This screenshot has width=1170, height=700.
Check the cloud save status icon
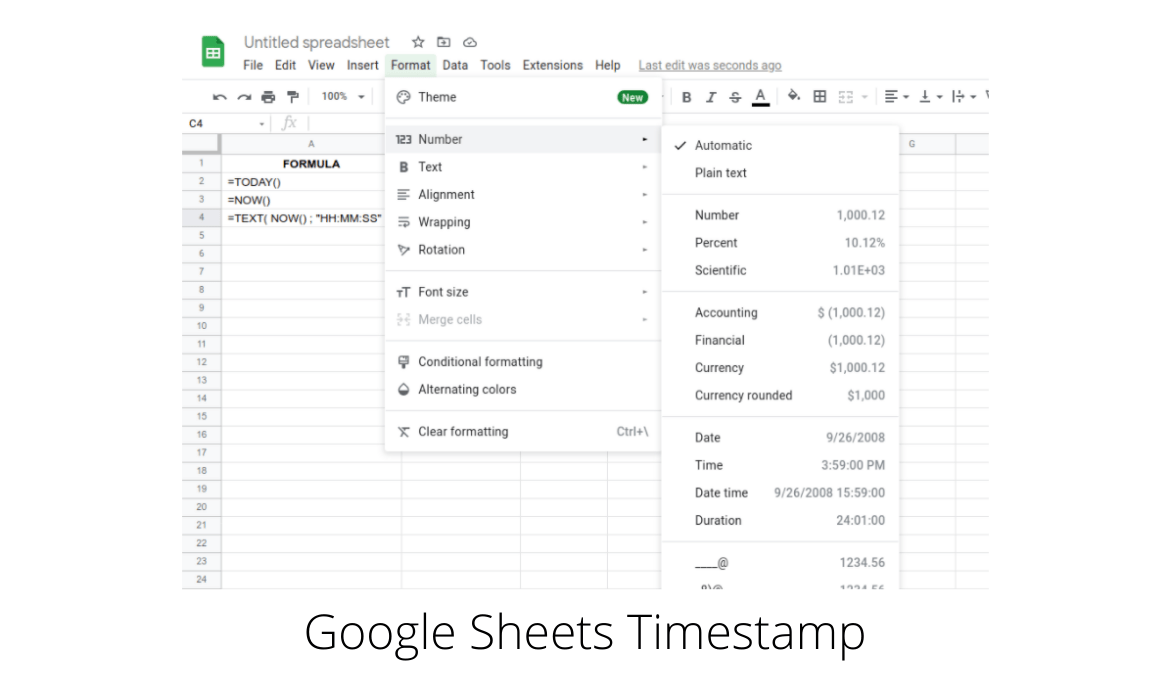[x=469, y=42]
